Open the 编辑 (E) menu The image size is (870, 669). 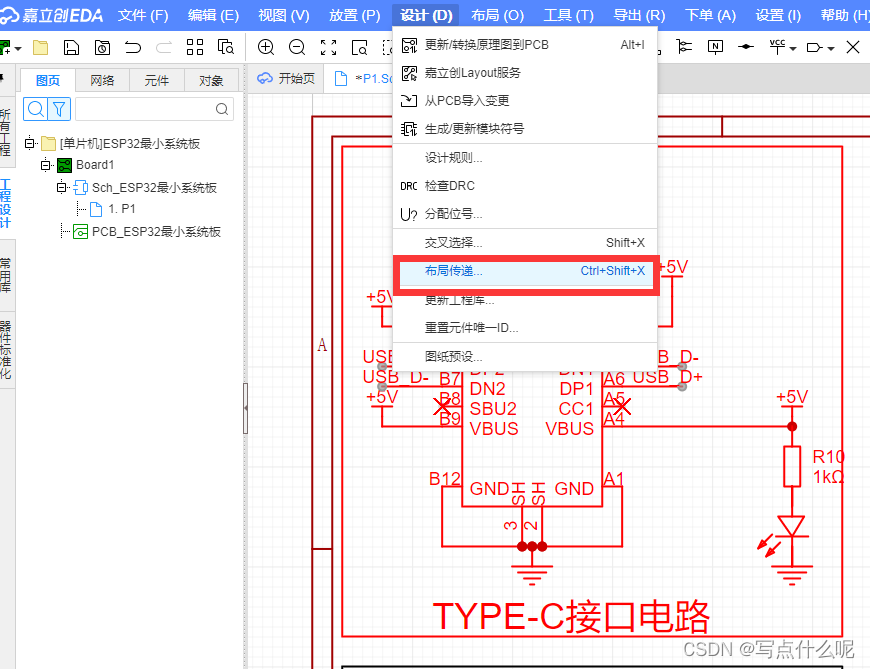(213, 15)
